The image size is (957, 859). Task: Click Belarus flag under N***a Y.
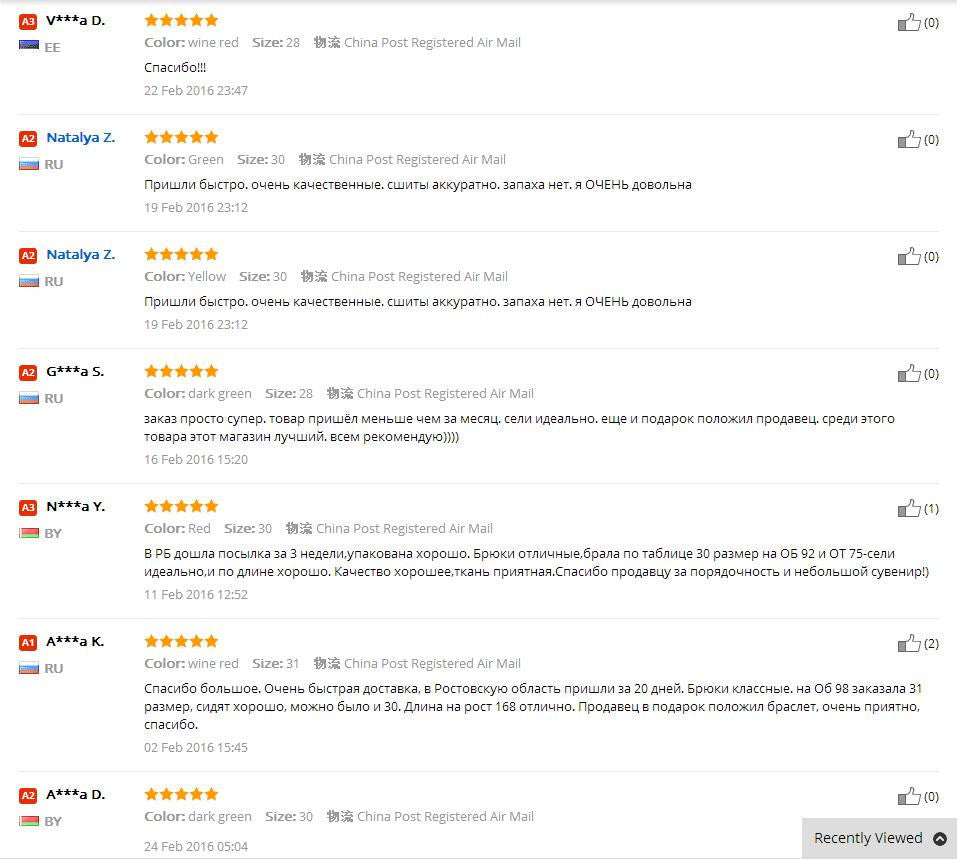[x=28, y=533]
